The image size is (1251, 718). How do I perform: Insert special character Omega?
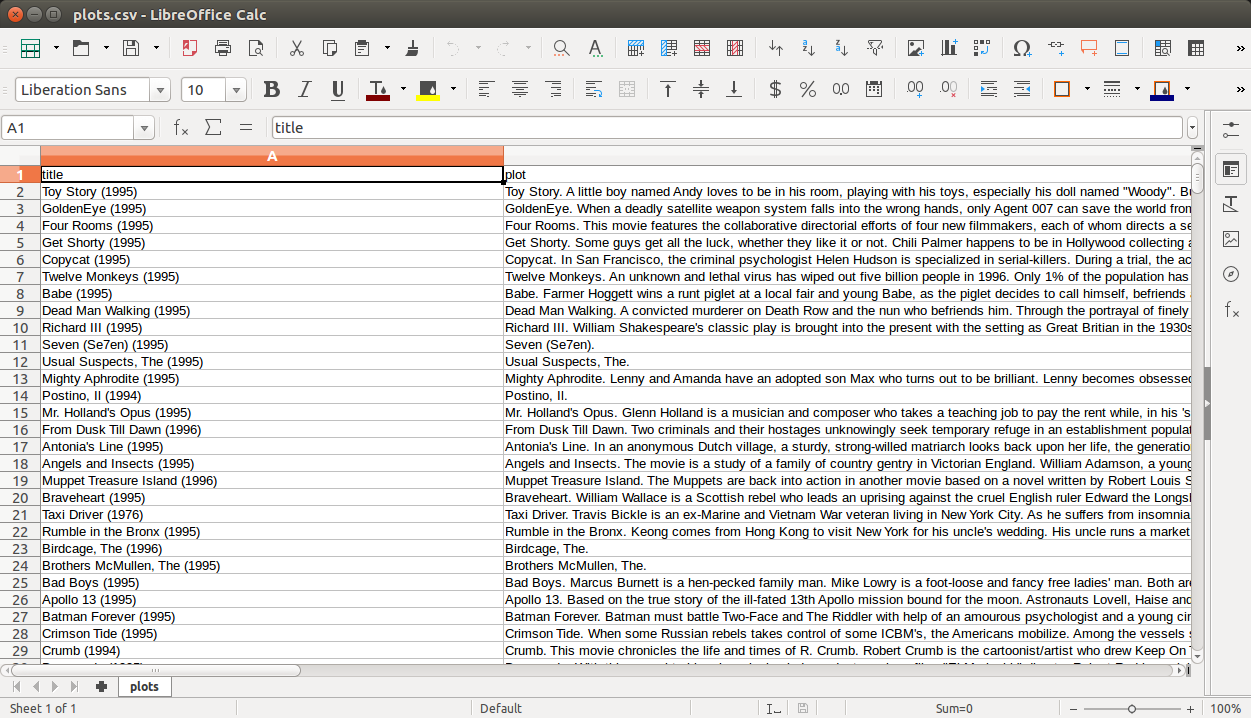click(1022, 48)
